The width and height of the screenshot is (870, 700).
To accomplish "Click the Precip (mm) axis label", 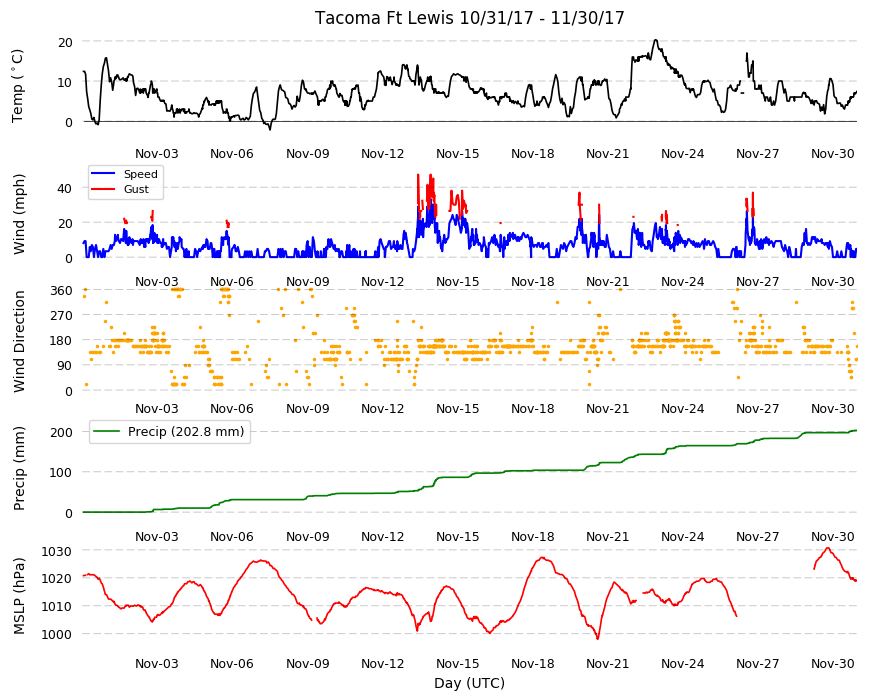I will [x=19, y=468].
